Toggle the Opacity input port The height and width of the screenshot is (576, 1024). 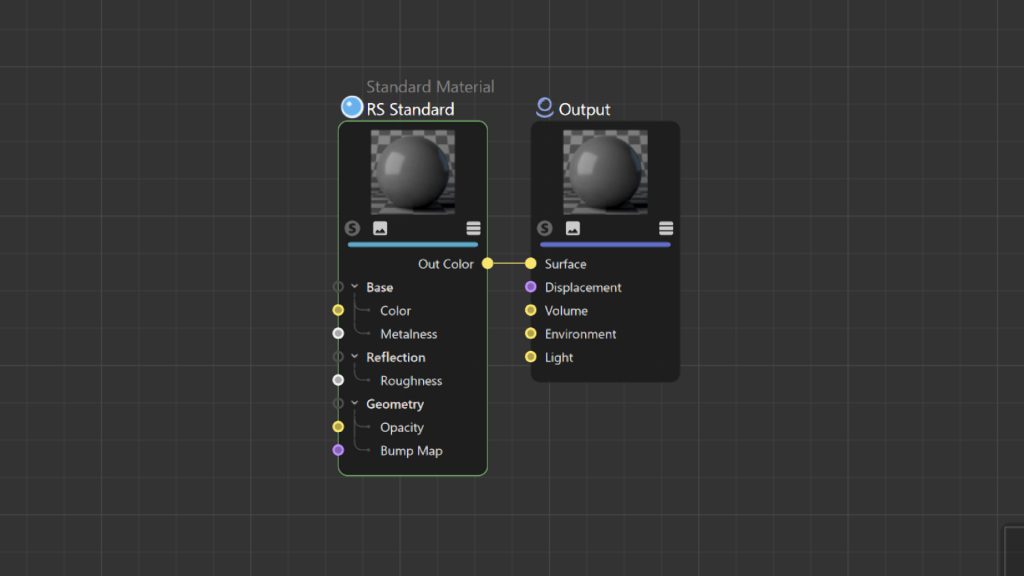338,427
